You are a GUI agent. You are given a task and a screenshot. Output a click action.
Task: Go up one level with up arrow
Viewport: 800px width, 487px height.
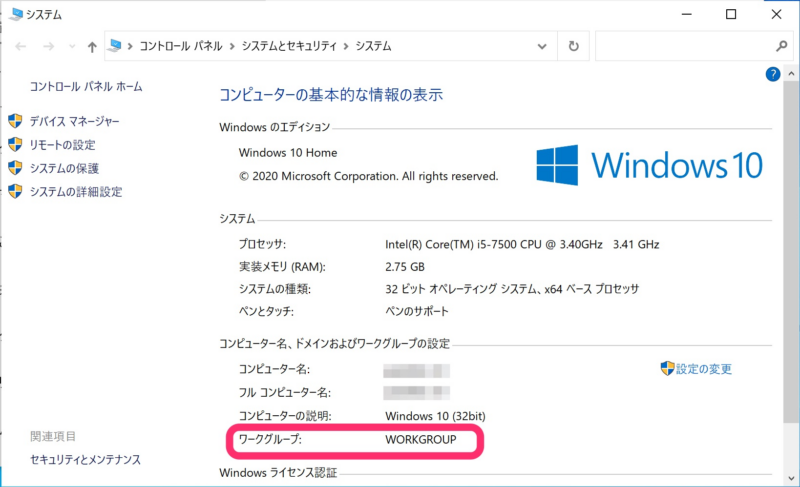pyautogui.click(x=92, y=47)
